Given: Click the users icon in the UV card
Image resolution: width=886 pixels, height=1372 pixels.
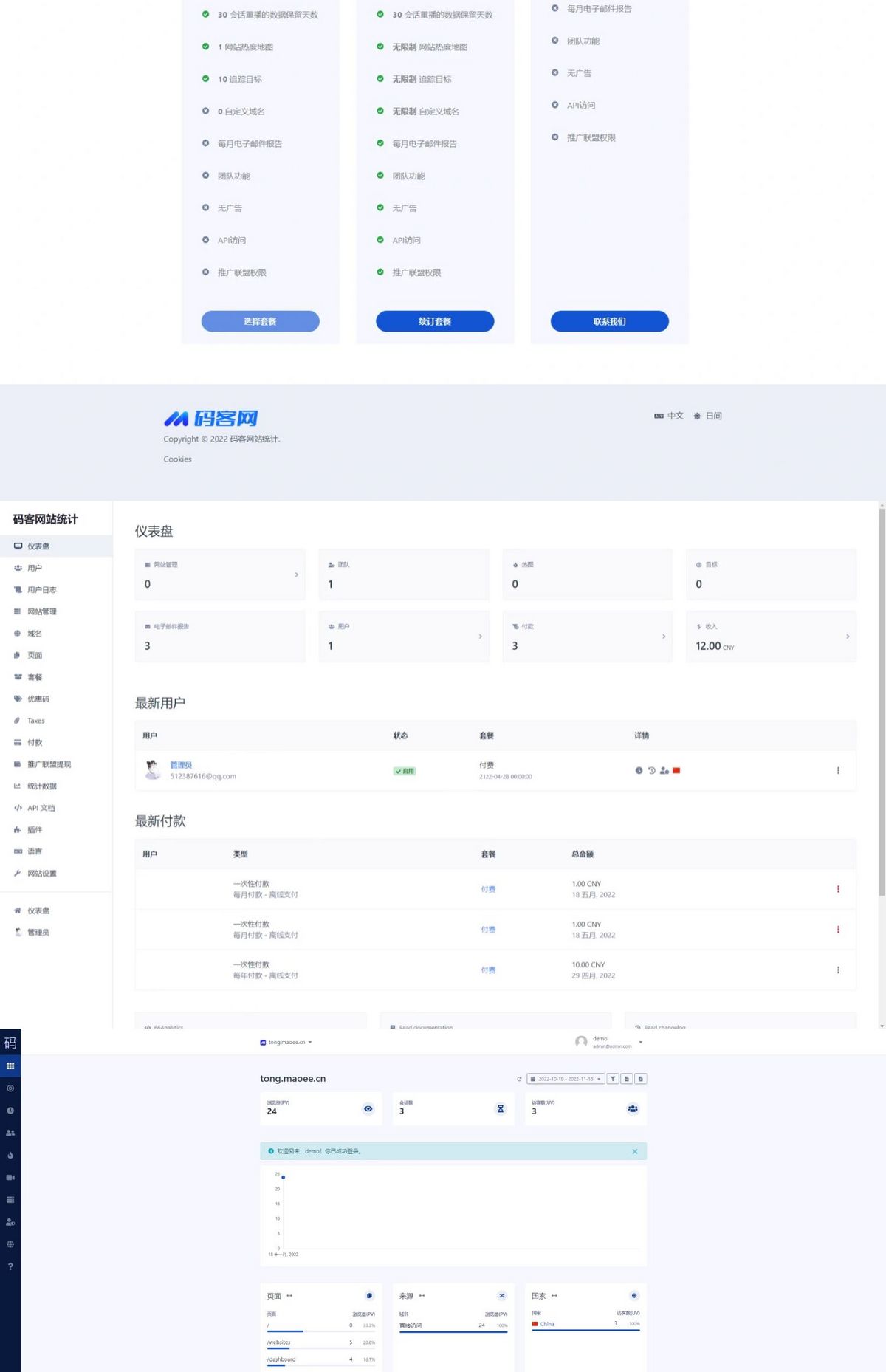Looking at the screenshot, I should point(633,1108).
